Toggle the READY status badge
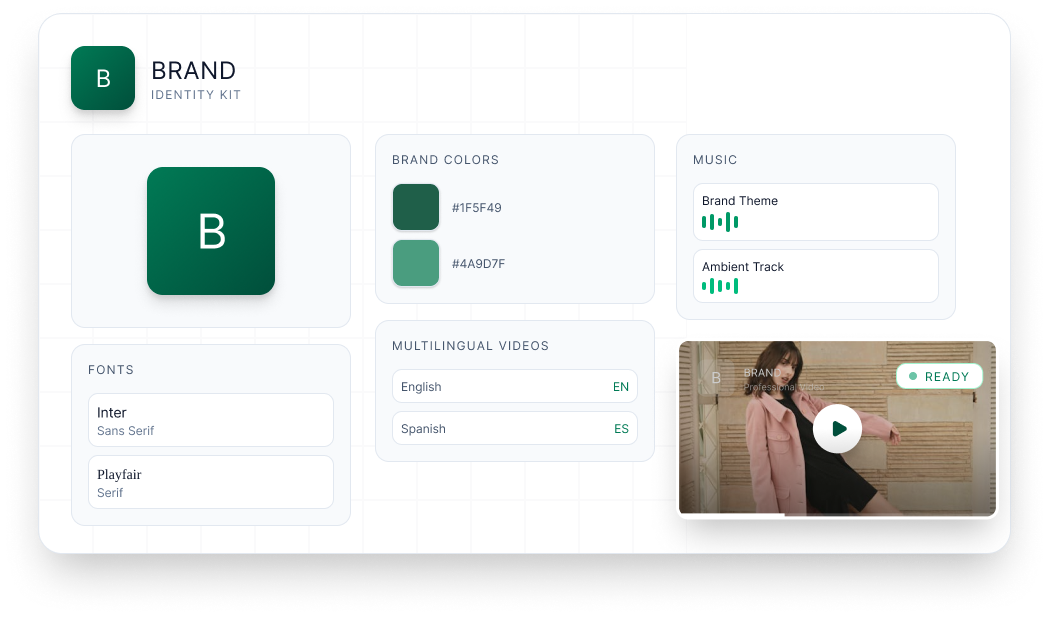This screenshot has width=1049, height=617. pos(939,376)
